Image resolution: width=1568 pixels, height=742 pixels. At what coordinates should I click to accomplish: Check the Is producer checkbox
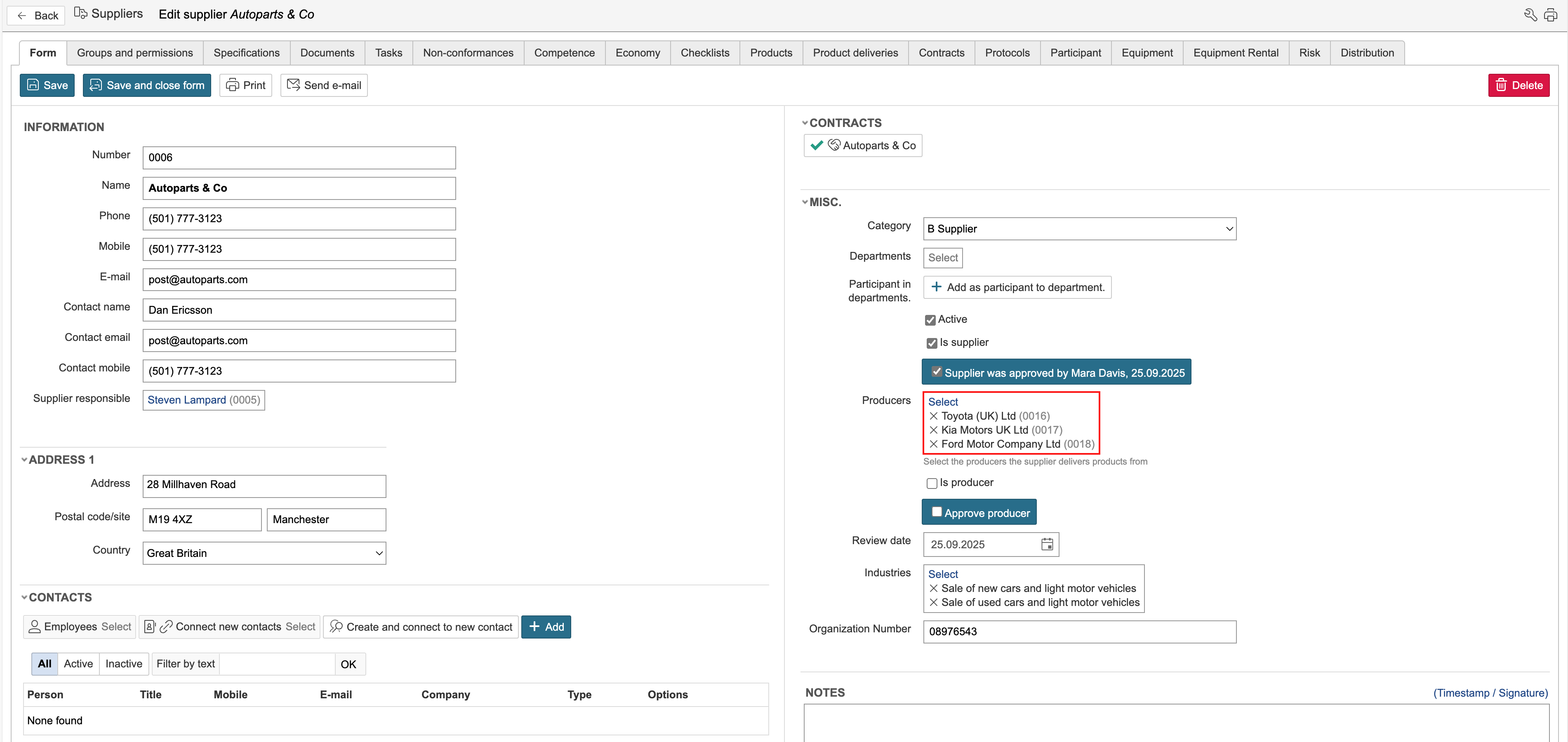point(931,484)
